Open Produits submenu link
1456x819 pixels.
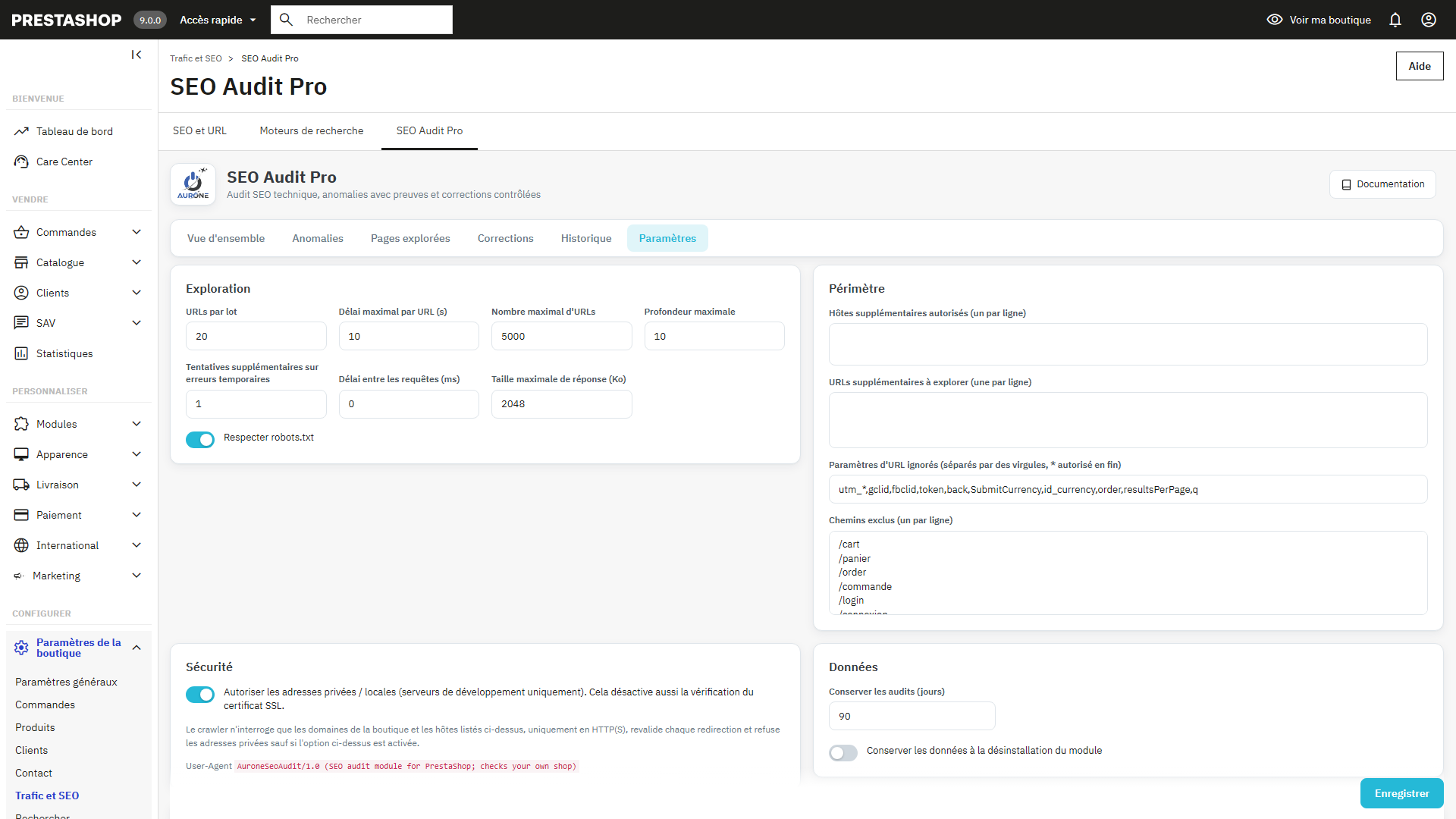[35, 727]
